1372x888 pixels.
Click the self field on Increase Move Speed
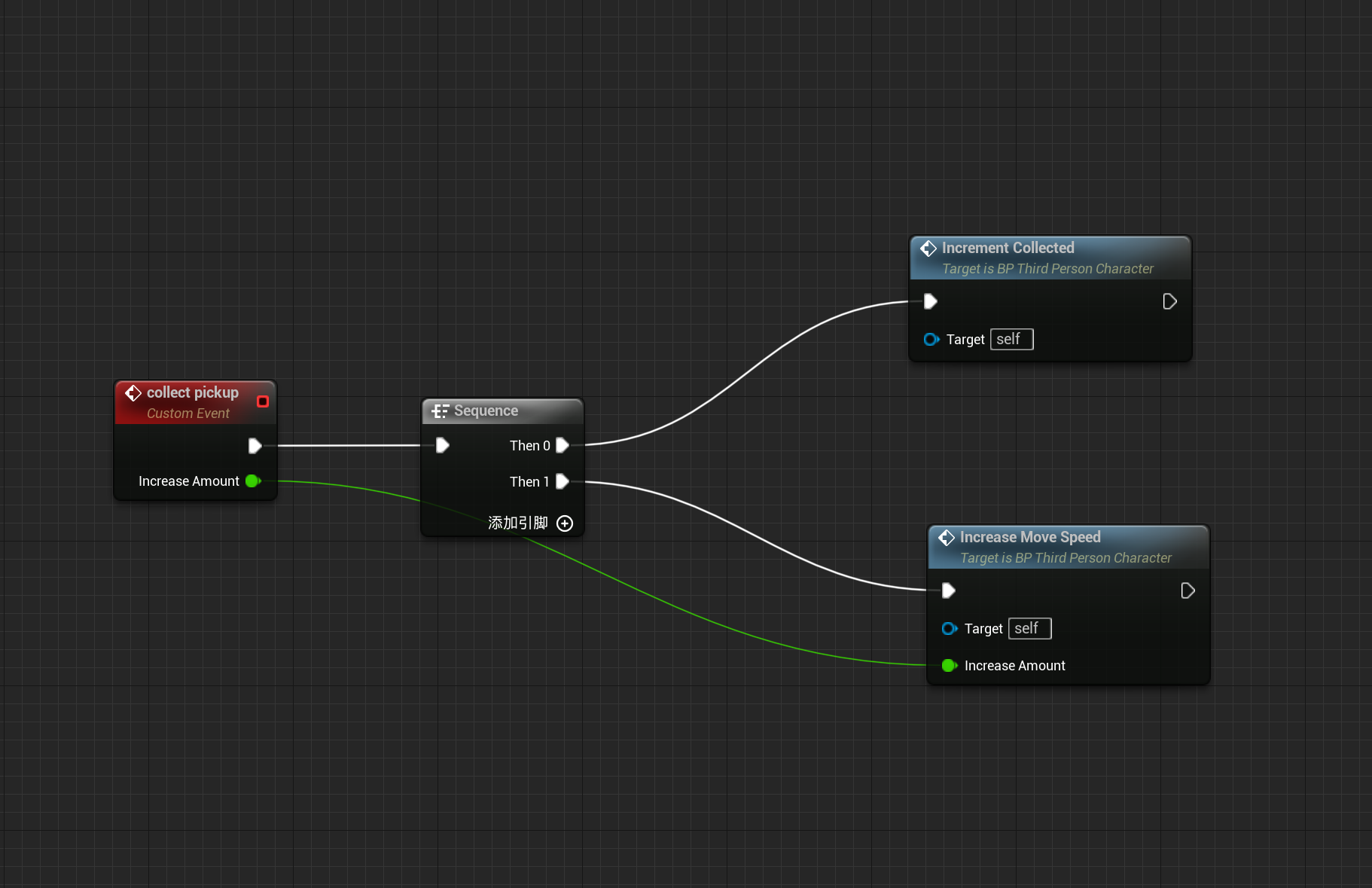tap(1029, 629)
